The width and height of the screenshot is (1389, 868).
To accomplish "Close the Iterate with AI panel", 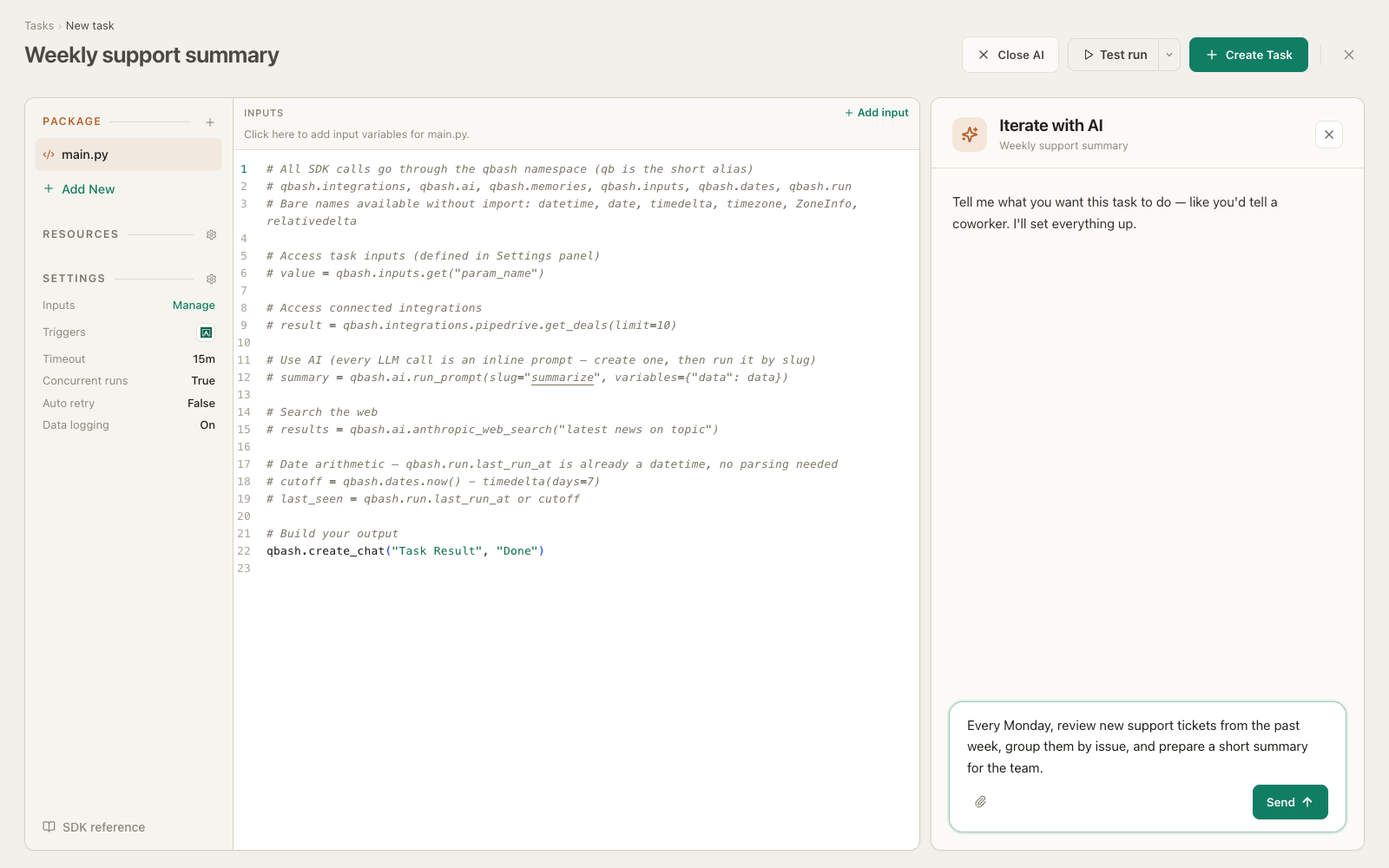I will [1329, 135].
